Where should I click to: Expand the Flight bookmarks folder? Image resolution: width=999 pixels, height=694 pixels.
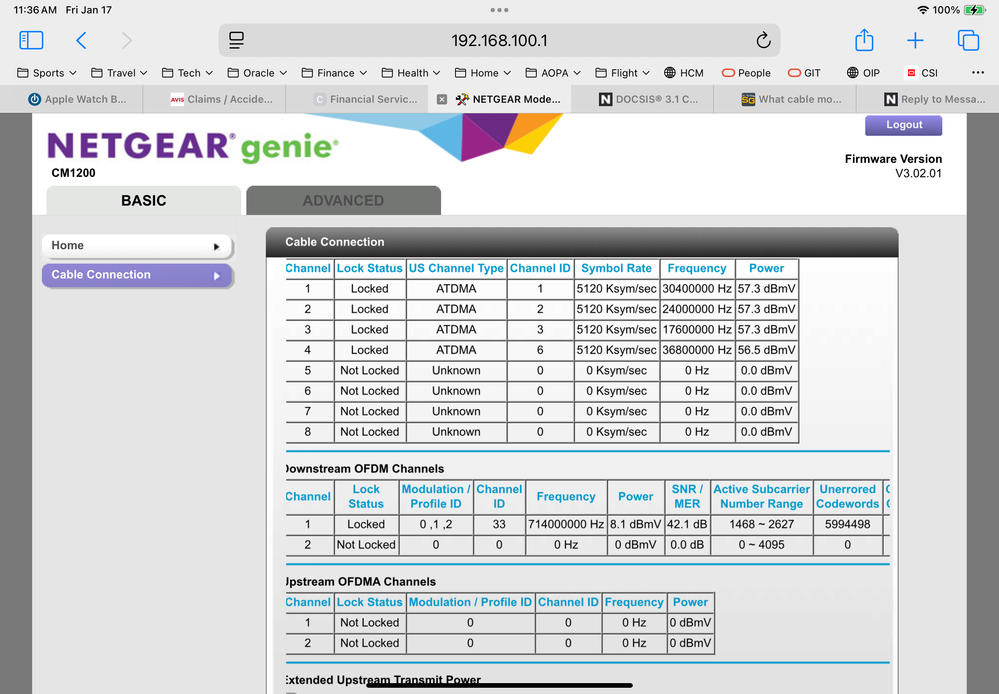point(622,73)
